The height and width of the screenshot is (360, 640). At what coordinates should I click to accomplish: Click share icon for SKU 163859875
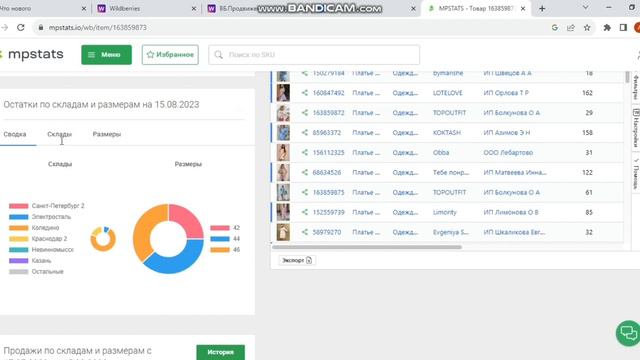pos(304,192)
